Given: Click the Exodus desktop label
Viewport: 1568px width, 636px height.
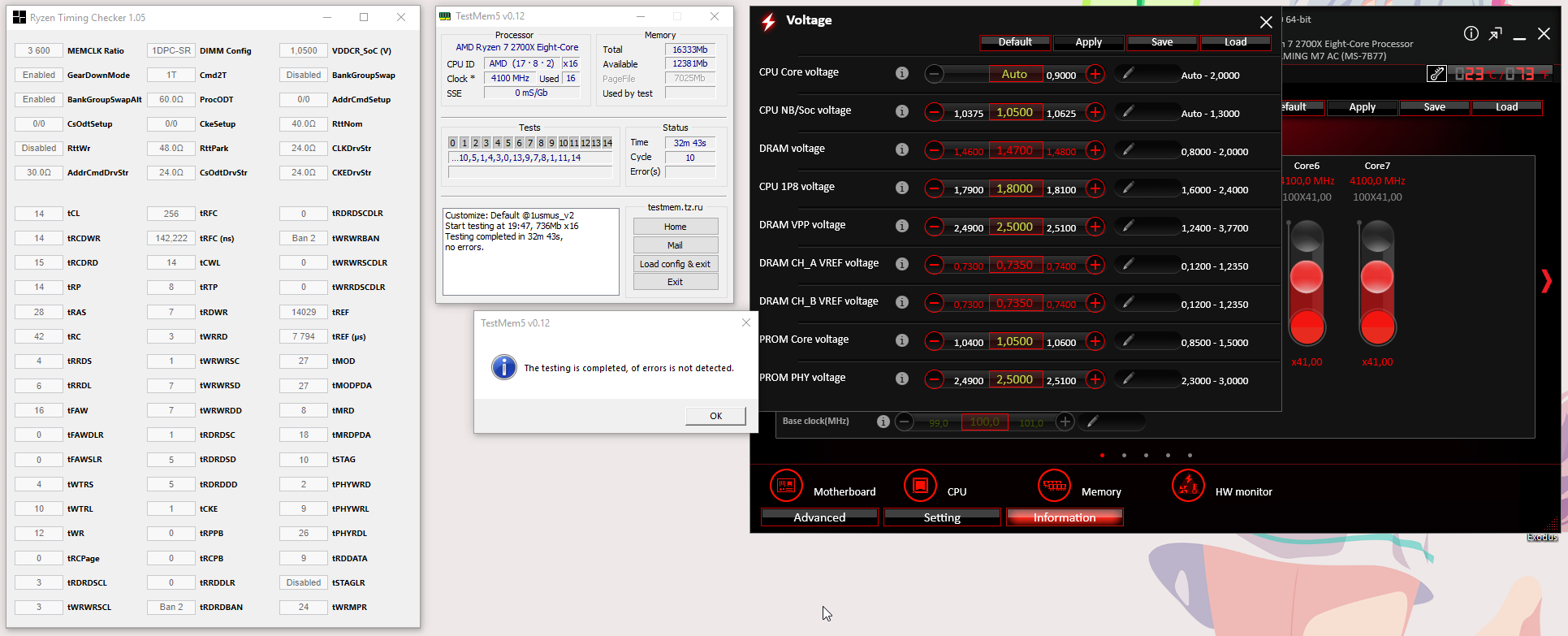Looking at the screenshot, I should (x=1542, y=538).
